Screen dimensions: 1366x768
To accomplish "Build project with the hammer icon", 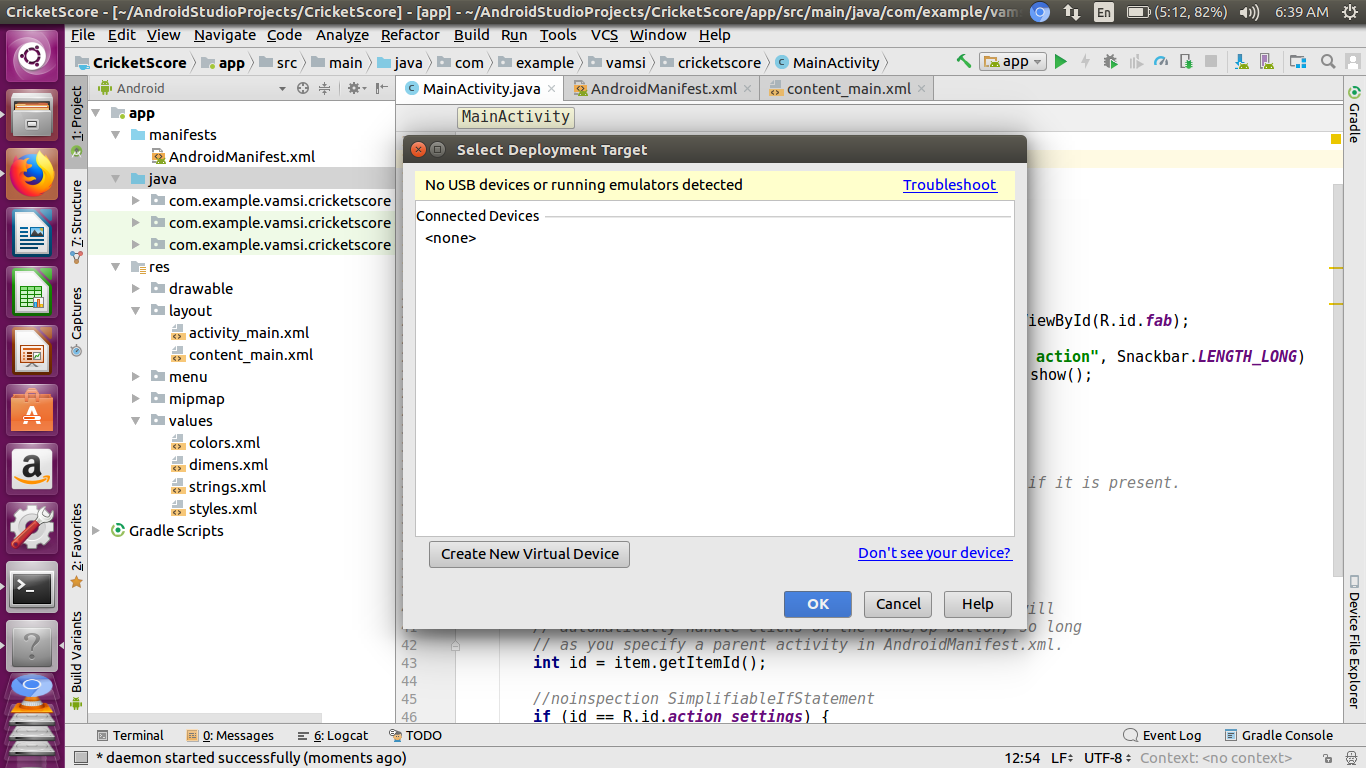I will tap(964, 61).
